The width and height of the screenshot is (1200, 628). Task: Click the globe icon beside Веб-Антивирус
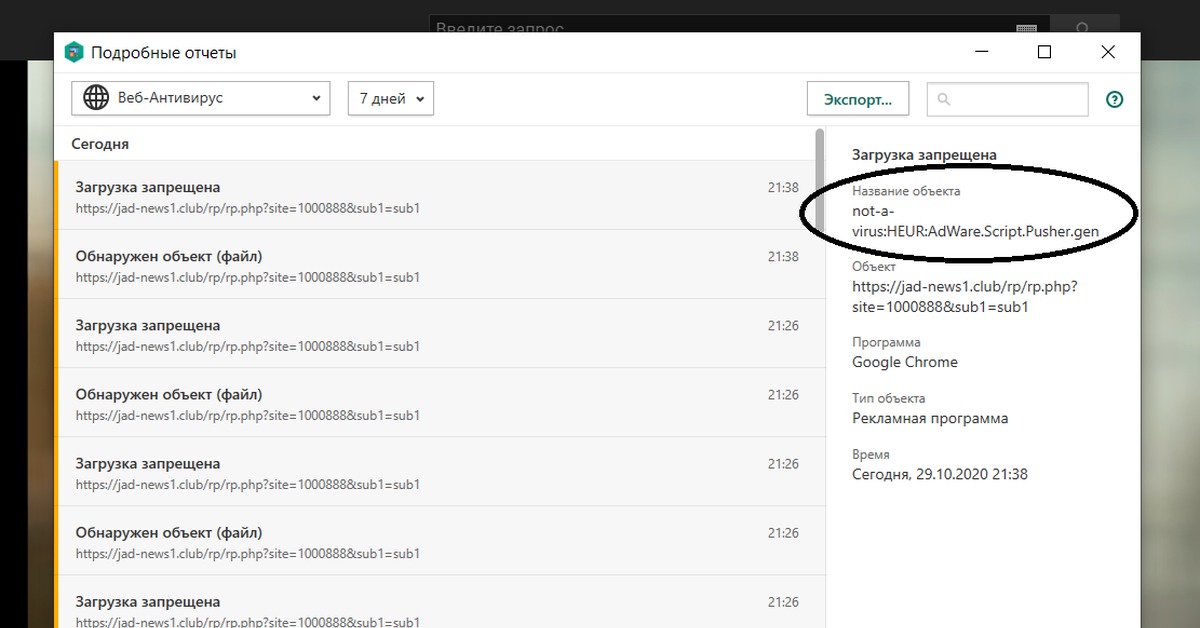(96, 98)
